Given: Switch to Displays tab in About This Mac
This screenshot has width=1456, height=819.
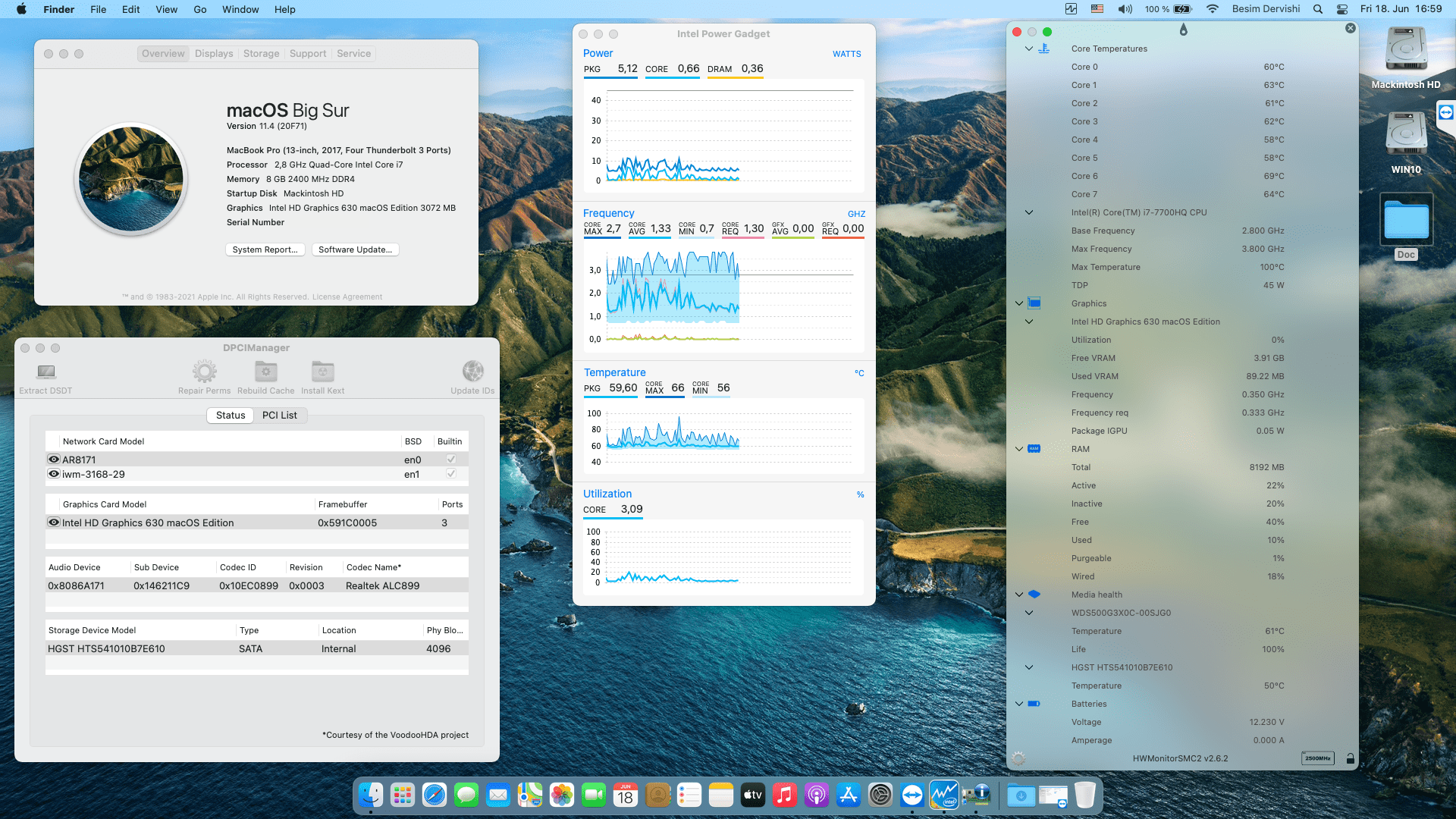Looking at the screenshot, I should [x=214, y=54].
